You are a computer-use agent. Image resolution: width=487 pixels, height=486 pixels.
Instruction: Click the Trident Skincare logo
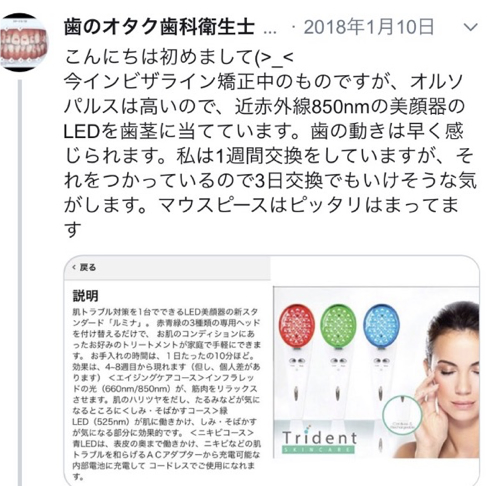pyautogui.click(x=319, y=440)
